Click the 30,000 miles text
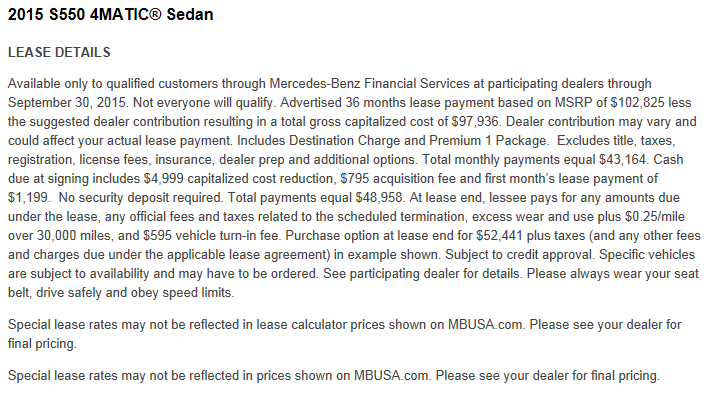 [x=76, y=235]
